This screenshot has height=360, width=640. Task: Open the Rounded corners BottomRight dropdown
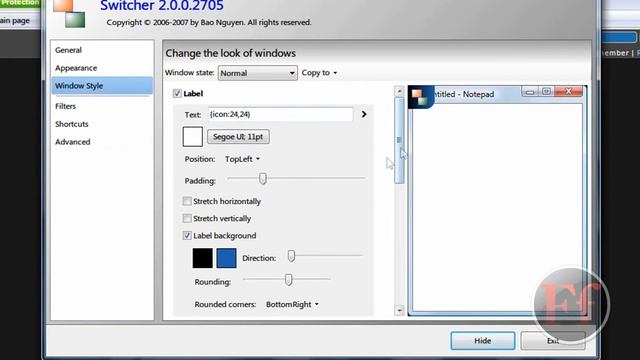[292, 304]
